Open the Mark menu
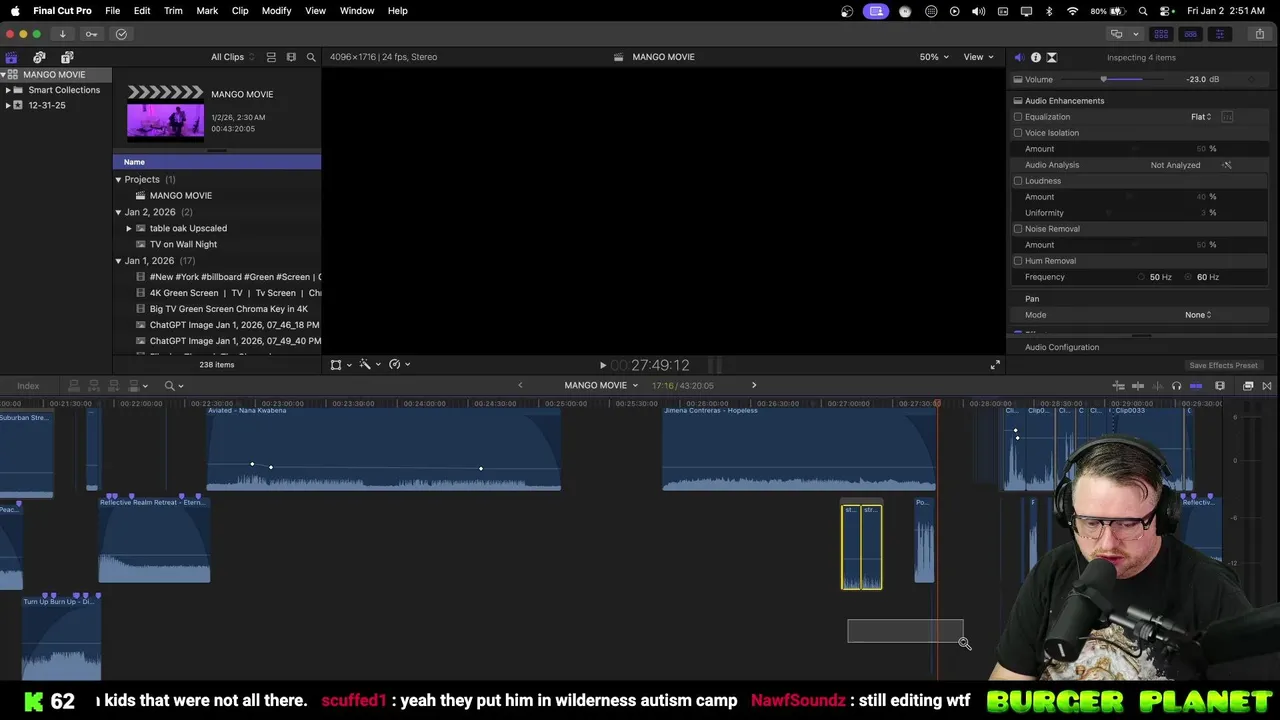 coord(207,10)
